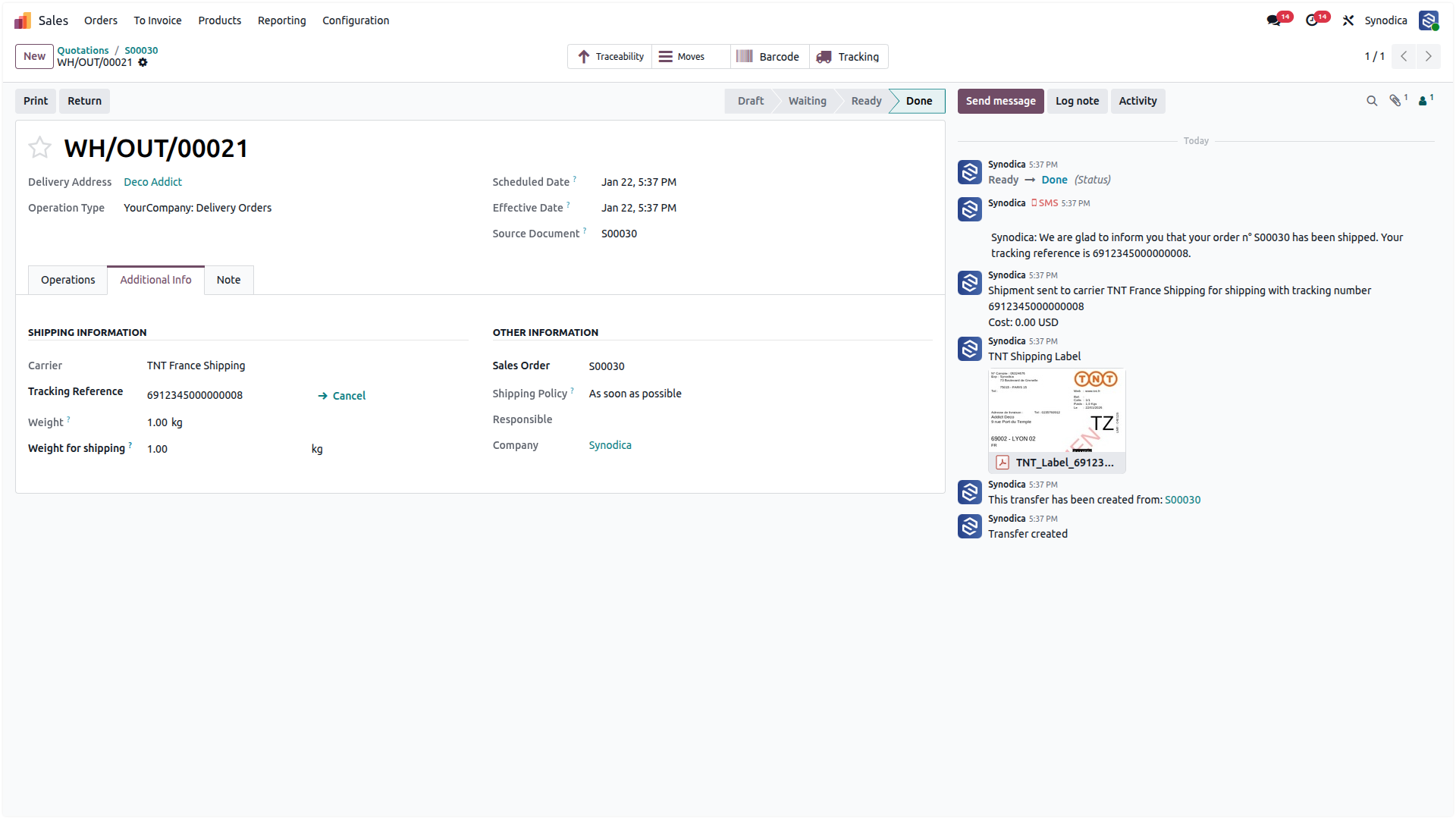Click the Weight help tooltip
Screen dimensions: 1456x819
click(68, 419)
